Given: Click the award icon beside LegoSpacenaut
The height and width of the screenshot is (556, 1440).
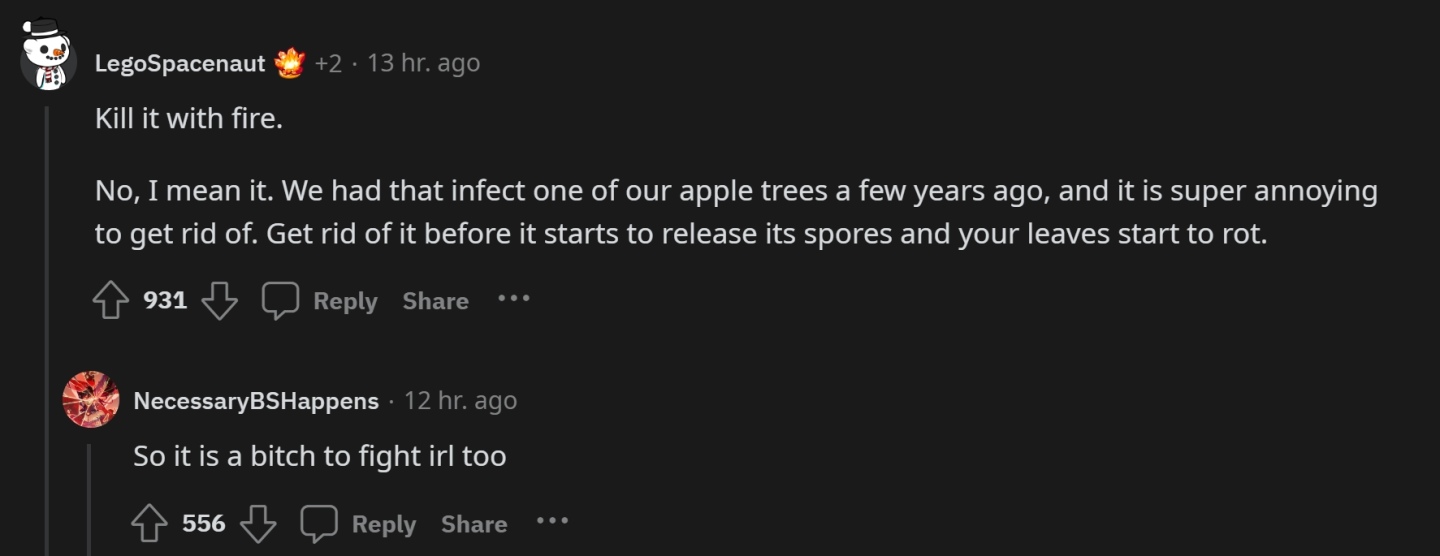Looking at the screenshot, I should coord(290,64).
